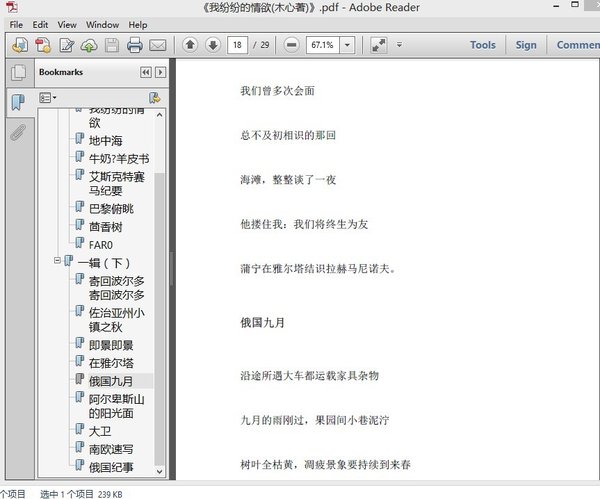Image resolution: width=600 pixels, height=499 pixels.
Task: Click the envelope email icon
Action: point(158,45)
